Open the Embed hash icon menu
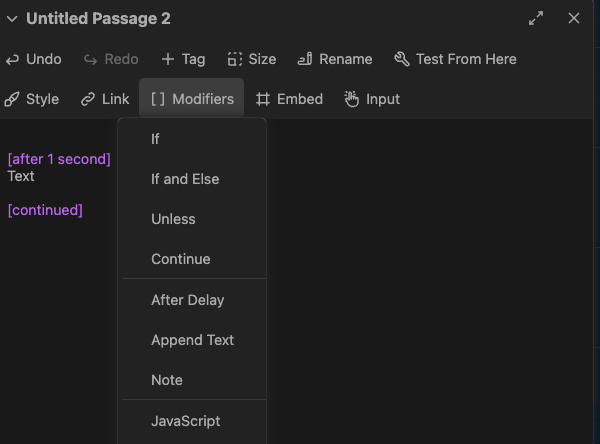The height and width of the screenshot is (444, 600). coord(263,99)
